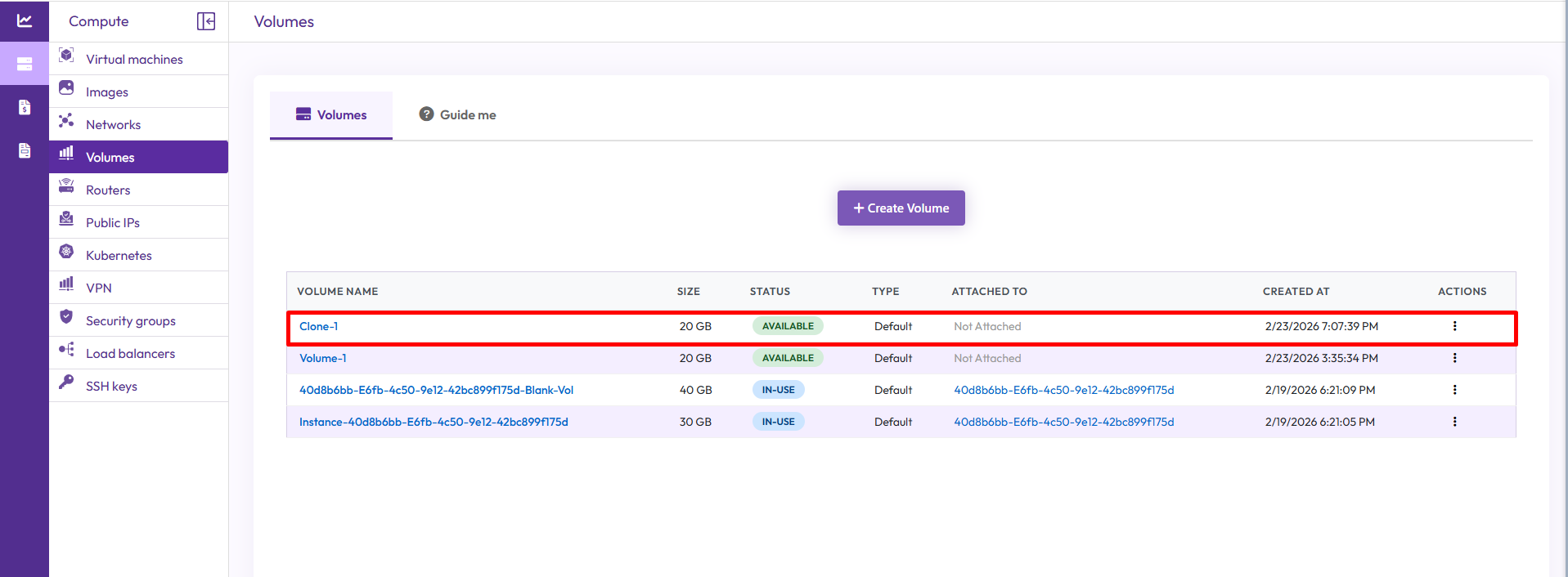1568x577 pixels.
Task: Open the Clone-1 volume link
Action: point(318,326)
